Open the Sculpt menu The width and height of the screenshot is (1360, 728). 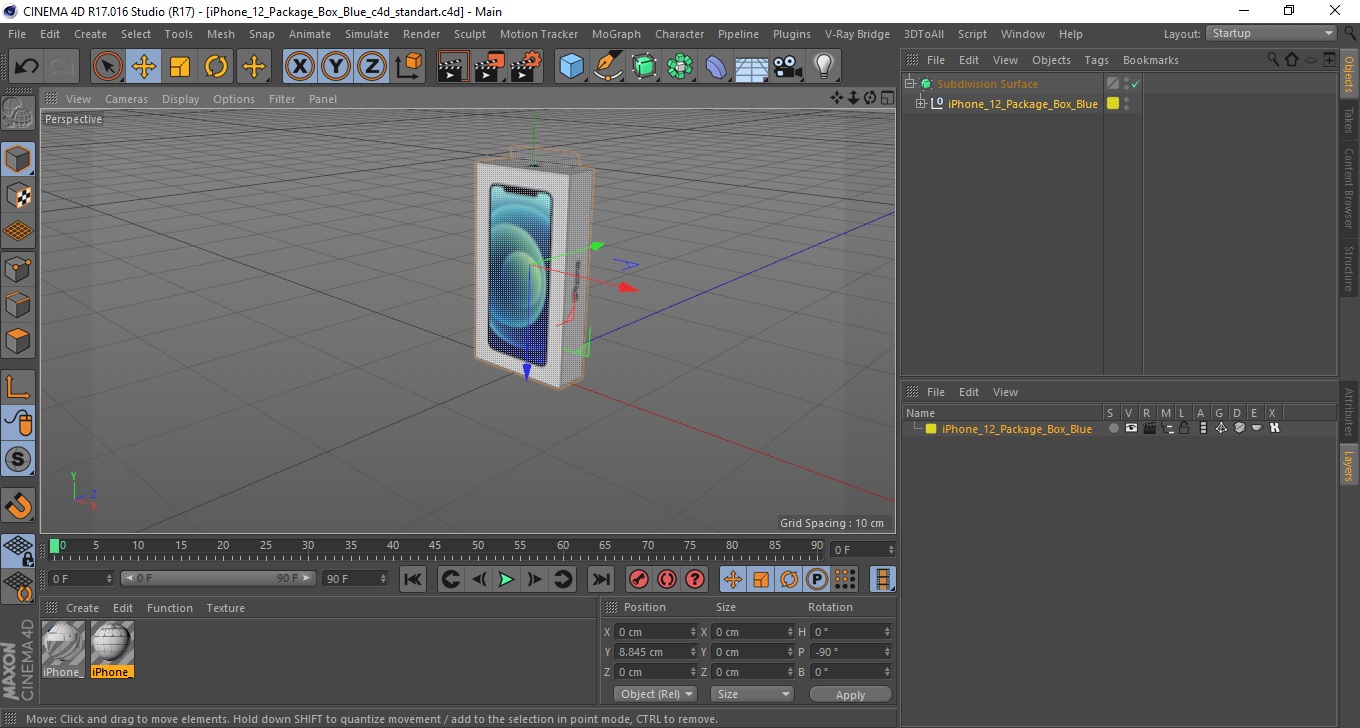[x=470, y=34]
